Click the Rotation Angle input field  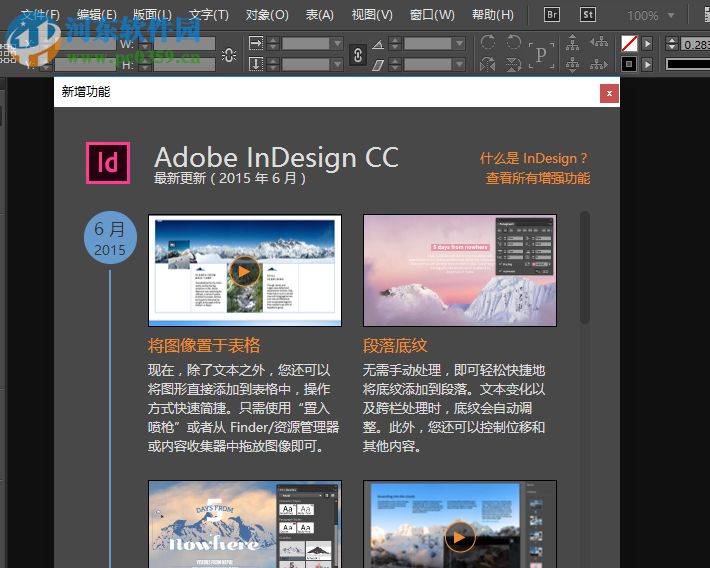click(x=428, y=43)
